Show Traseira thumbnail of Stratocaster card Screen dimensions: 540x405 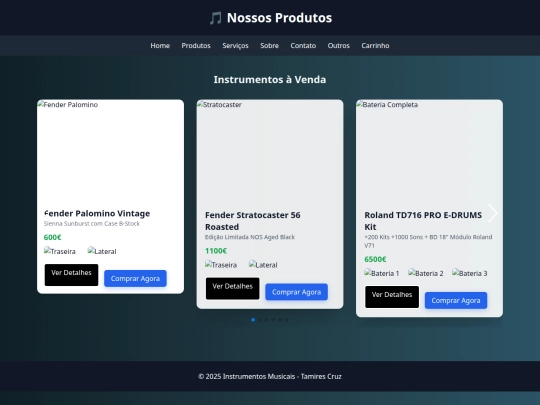(x=221, y=264)
